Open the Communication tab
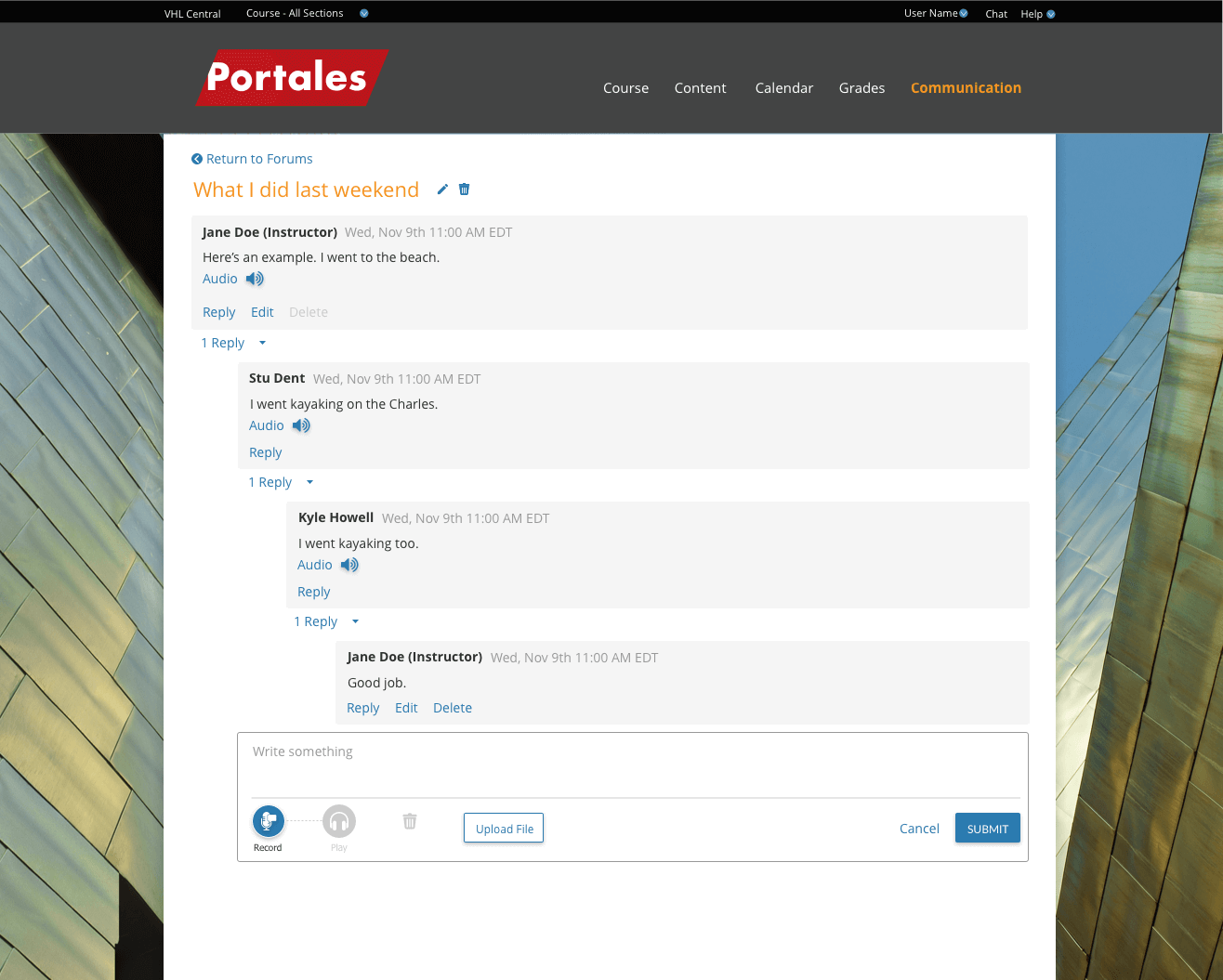This screenshot has width=1223, height=980. point(966,88)
